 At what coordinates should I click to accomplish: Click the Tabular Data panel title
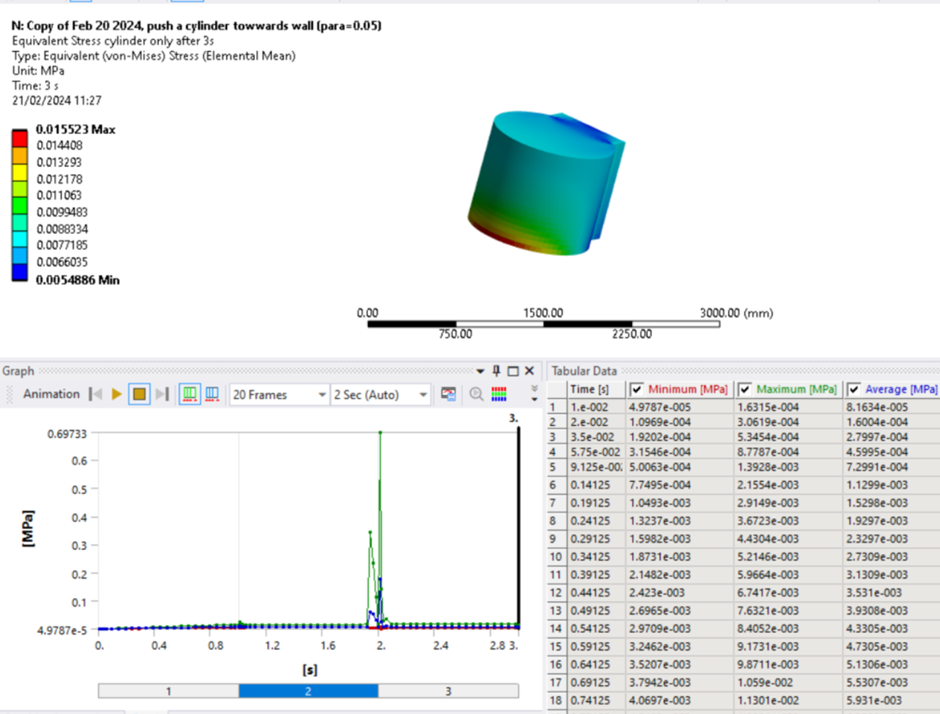(584, 371)
